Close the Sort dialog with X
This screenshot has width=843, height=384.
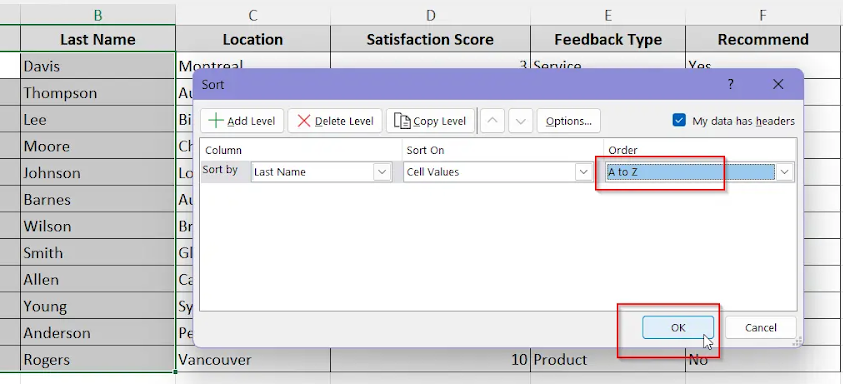778,84
